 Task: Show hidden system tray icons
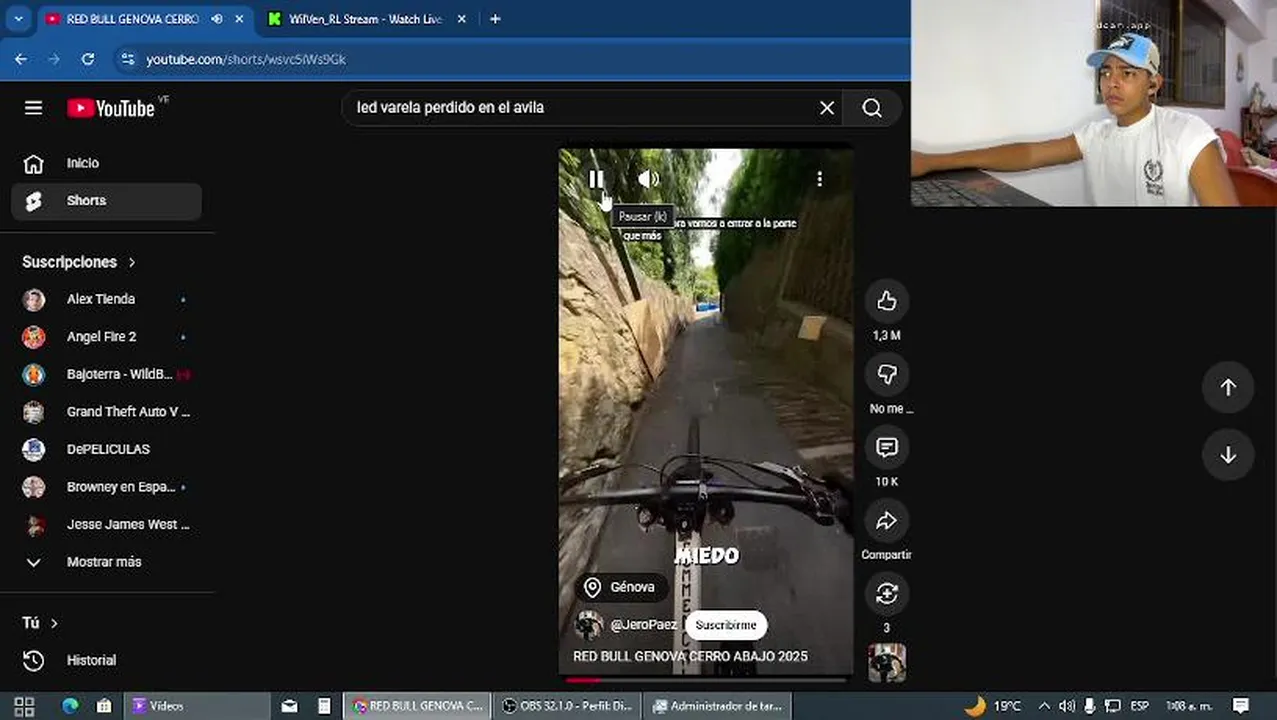[1044, 706]
